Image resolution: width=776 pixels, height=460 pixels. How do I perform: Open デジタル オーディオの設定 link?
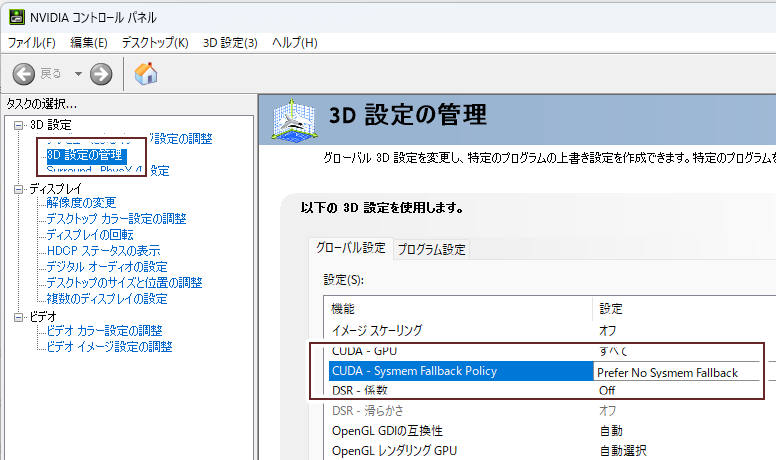pyautogui.click(x=107, y=266)
